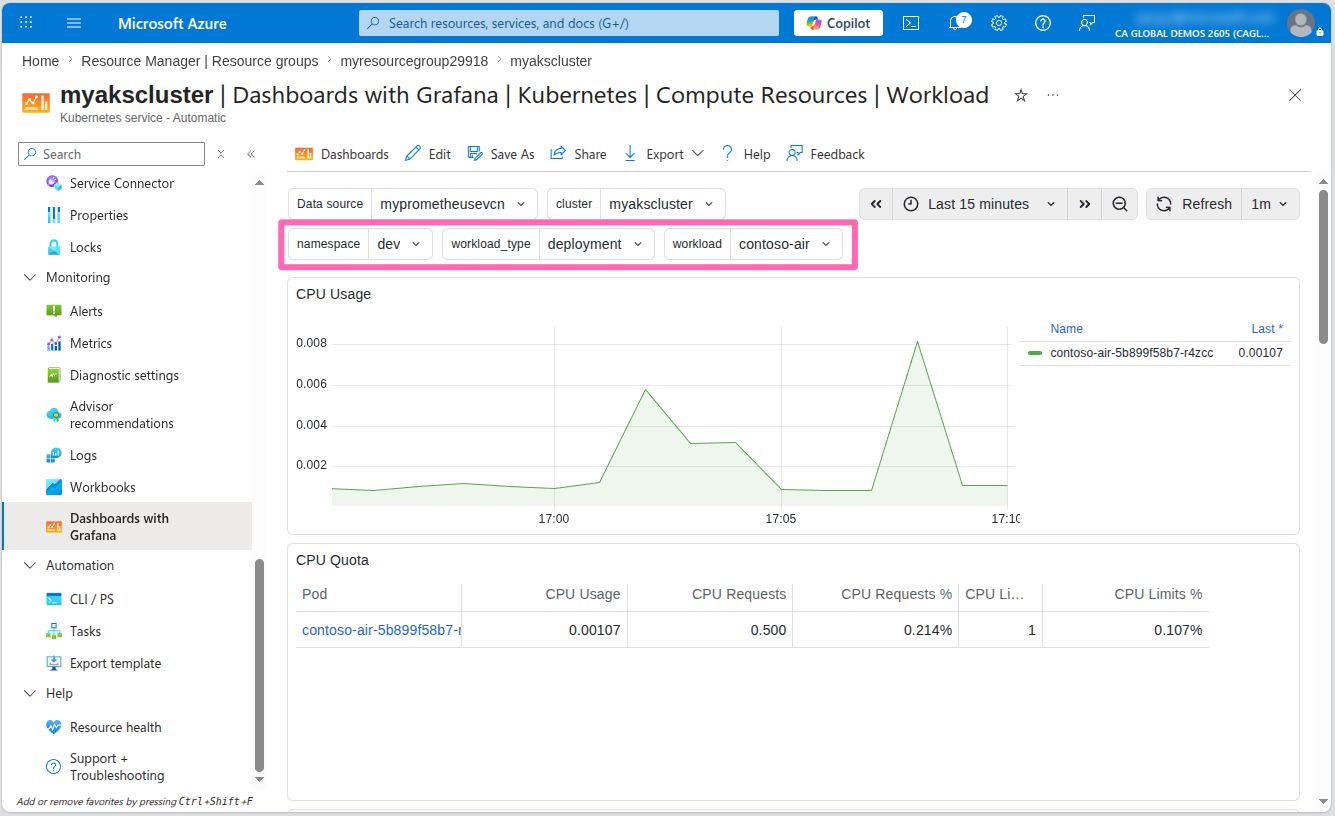Collapse the sidebar with the double-chevron icon
Image resolution: width=1335 pixels, height=816 pixels.
251,154
